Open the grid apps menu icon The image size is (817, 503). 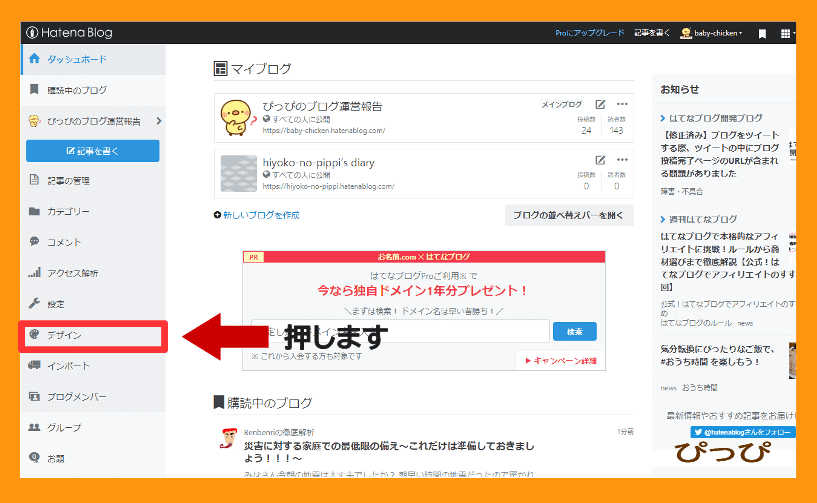click(x=785, y=33)
